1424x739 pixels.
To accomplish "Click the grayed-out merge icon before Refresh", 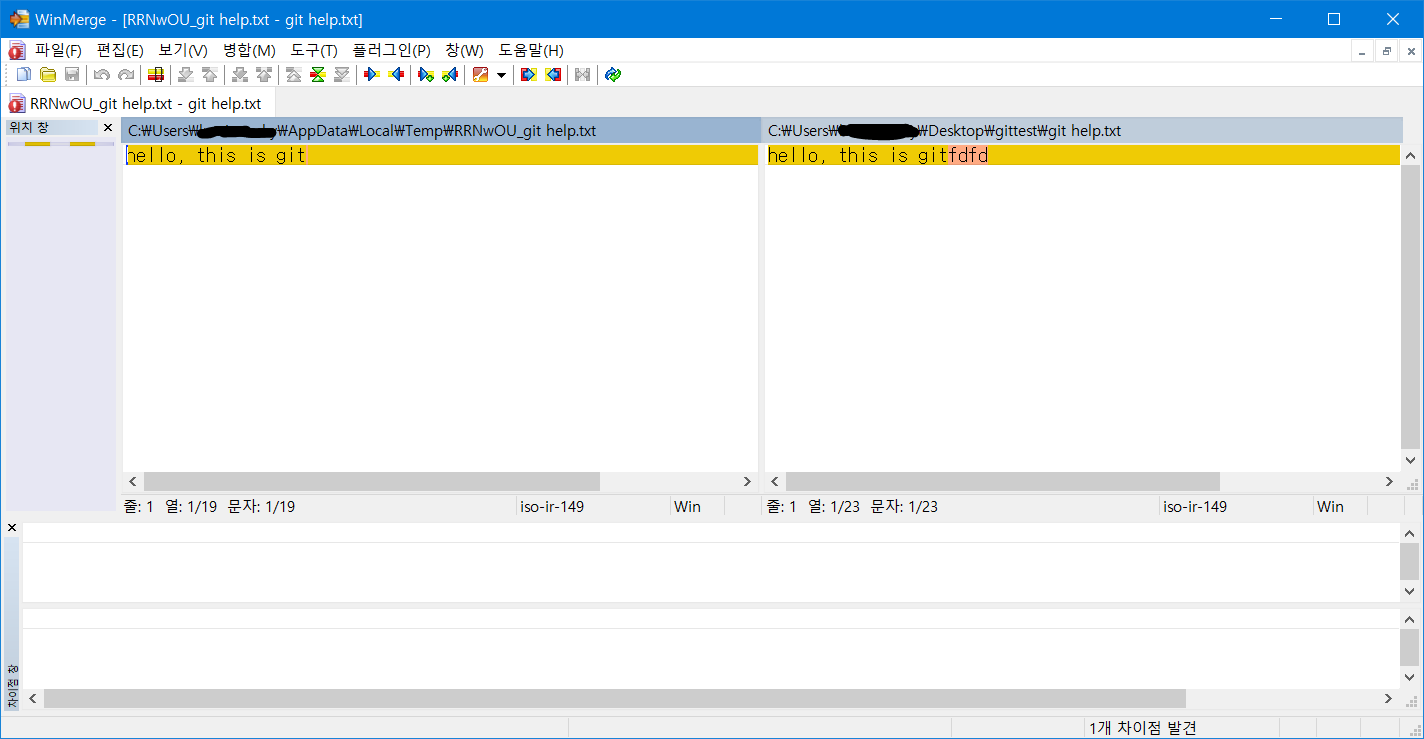I will [x=583, y=75].
